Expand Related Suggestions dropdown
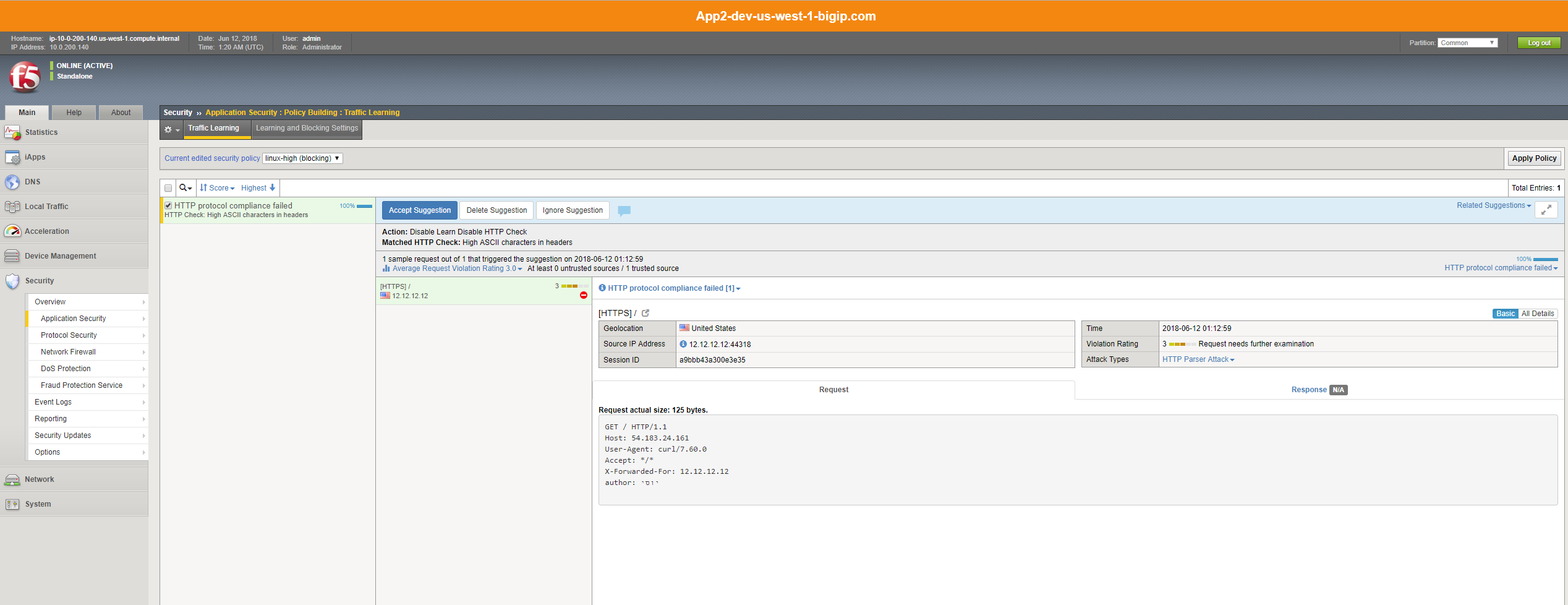 coord(1494,205)
